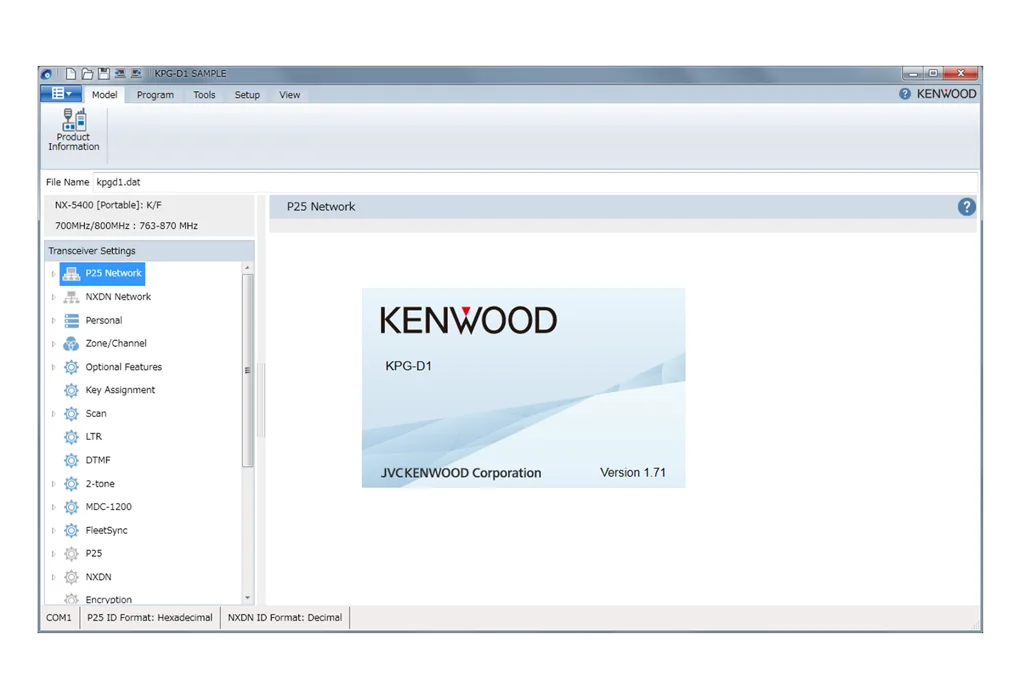Expand the Personal tree node
The height and width of the screenshot is (700, 1020).
point(53,321)
